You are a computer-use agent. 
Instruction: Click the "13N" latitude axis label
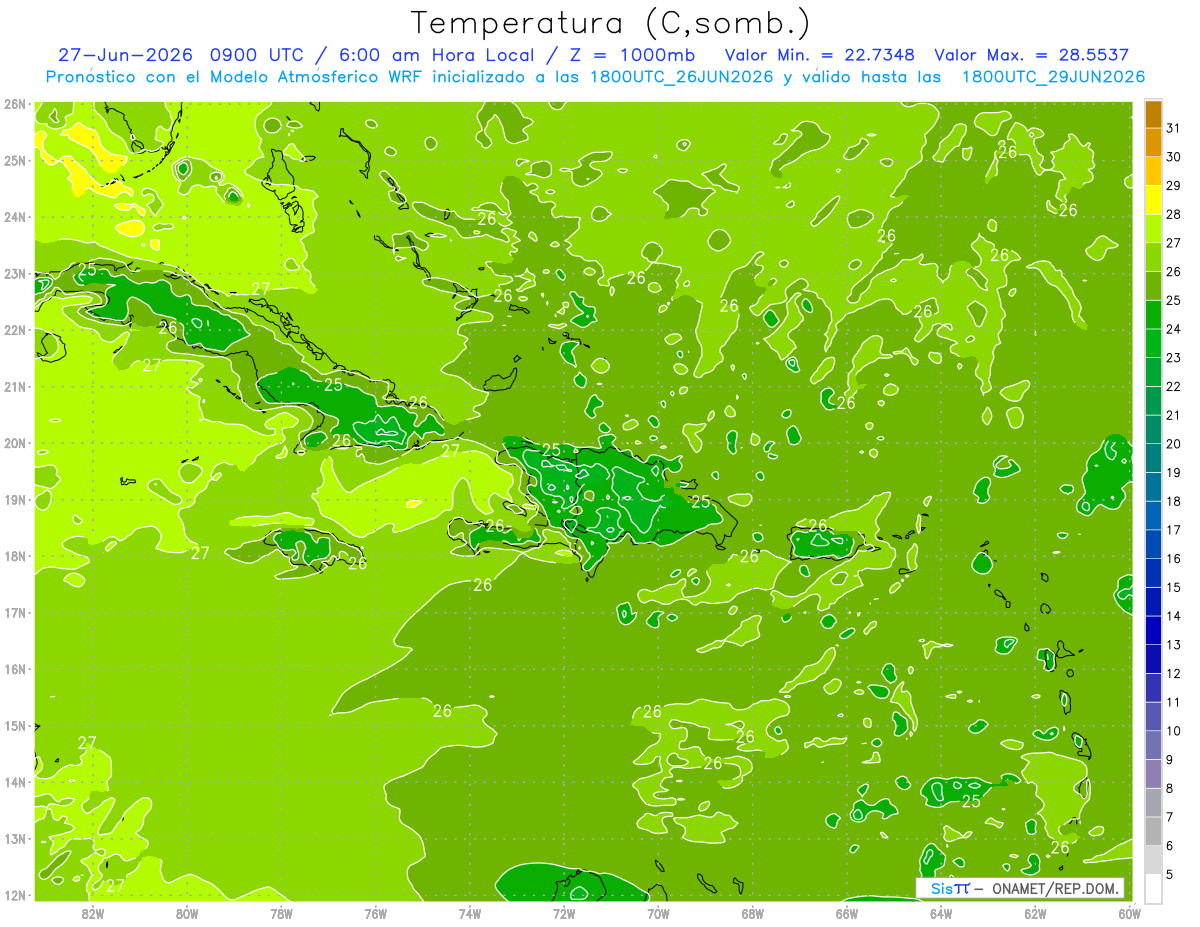pos(14,838)
